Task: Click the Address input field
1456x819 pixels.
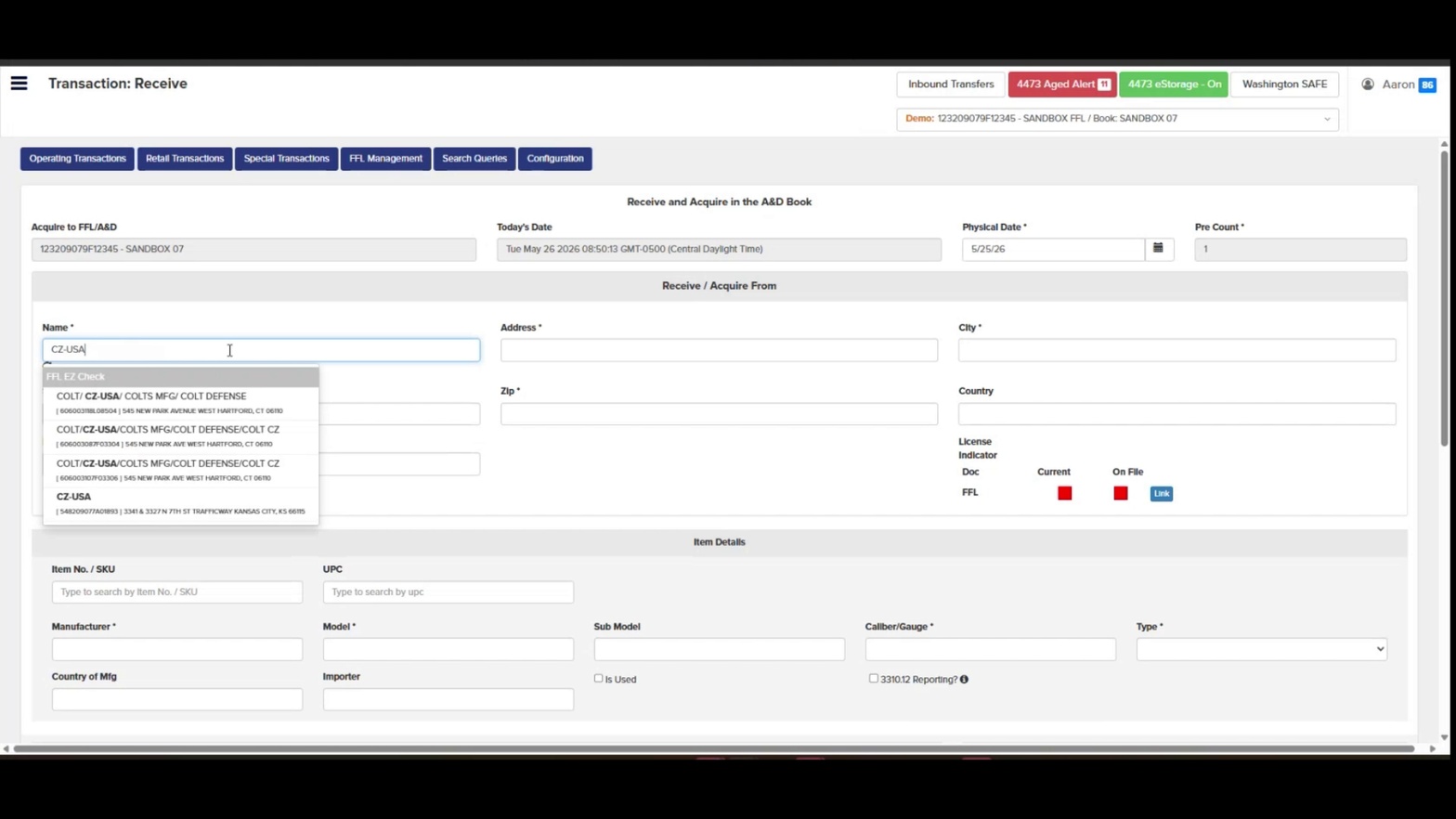Action: pos(719,350)
